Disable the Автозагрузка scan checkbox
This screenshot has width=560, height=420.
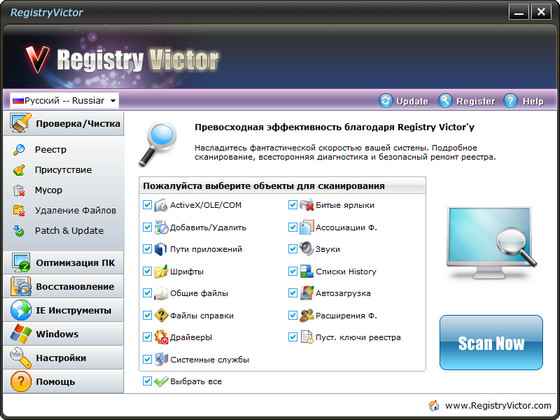tap(292, 293)
